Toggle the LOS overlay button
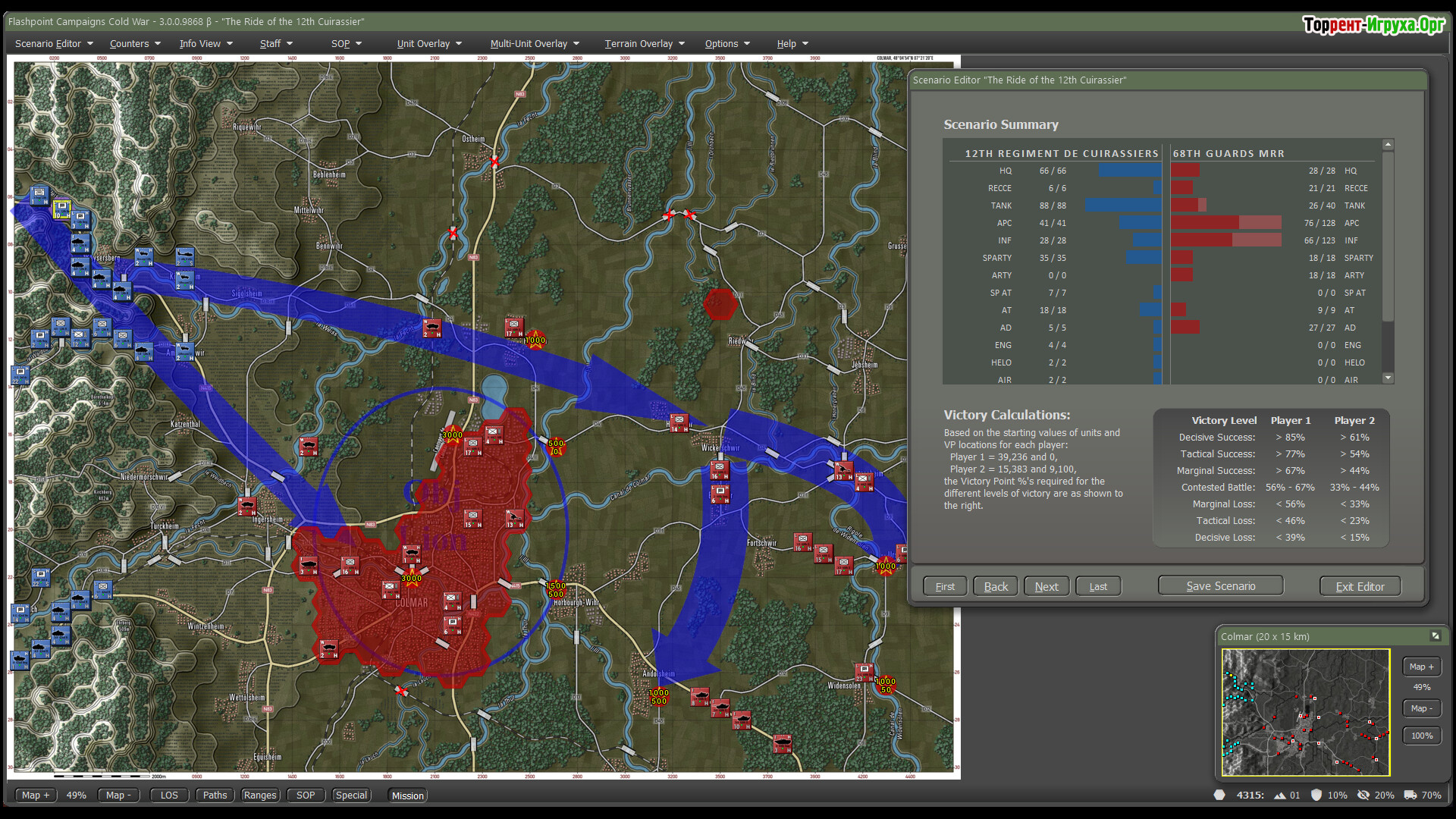Screen dimensions: 1456x819 point(169,795)
